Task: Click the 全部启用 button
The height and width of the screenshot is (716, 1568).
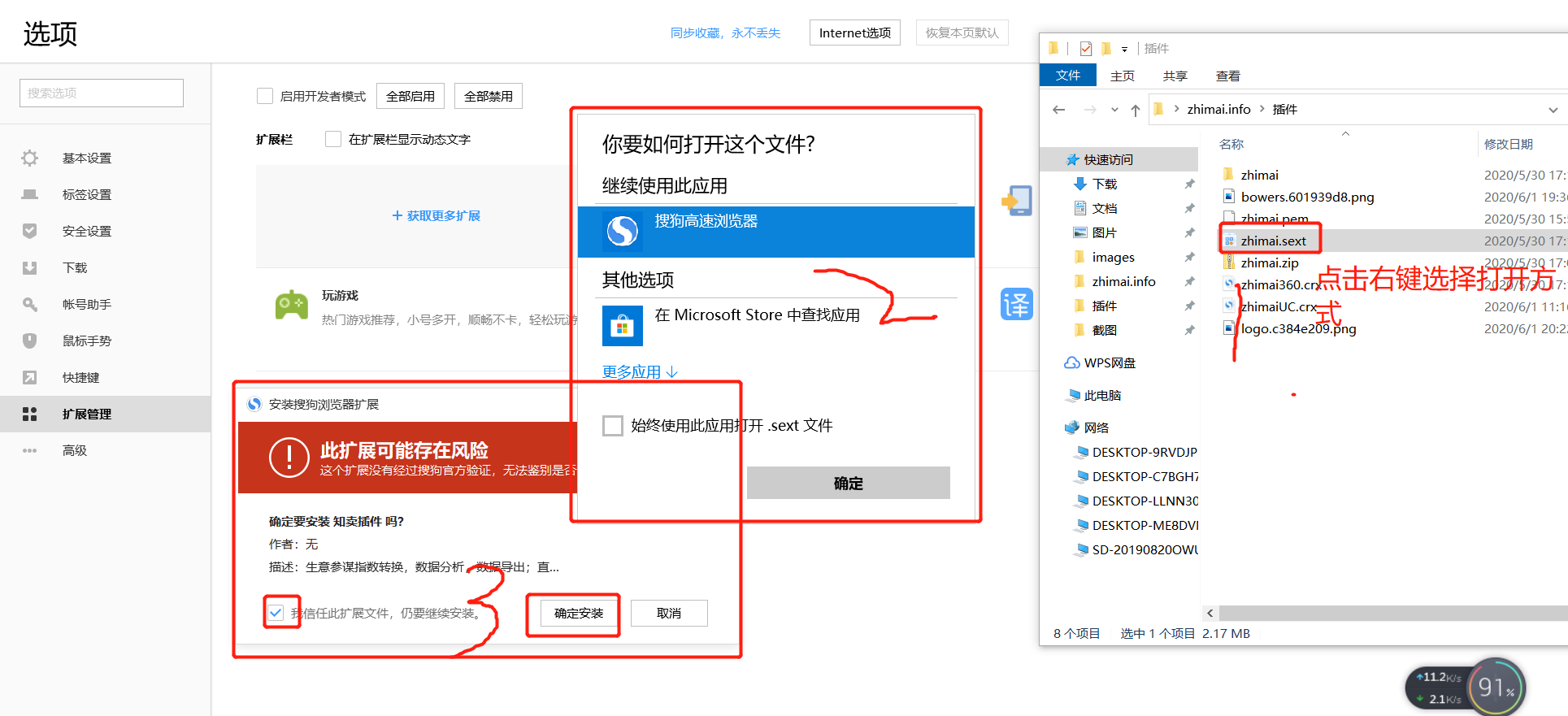Action: [x=410, y=96]
